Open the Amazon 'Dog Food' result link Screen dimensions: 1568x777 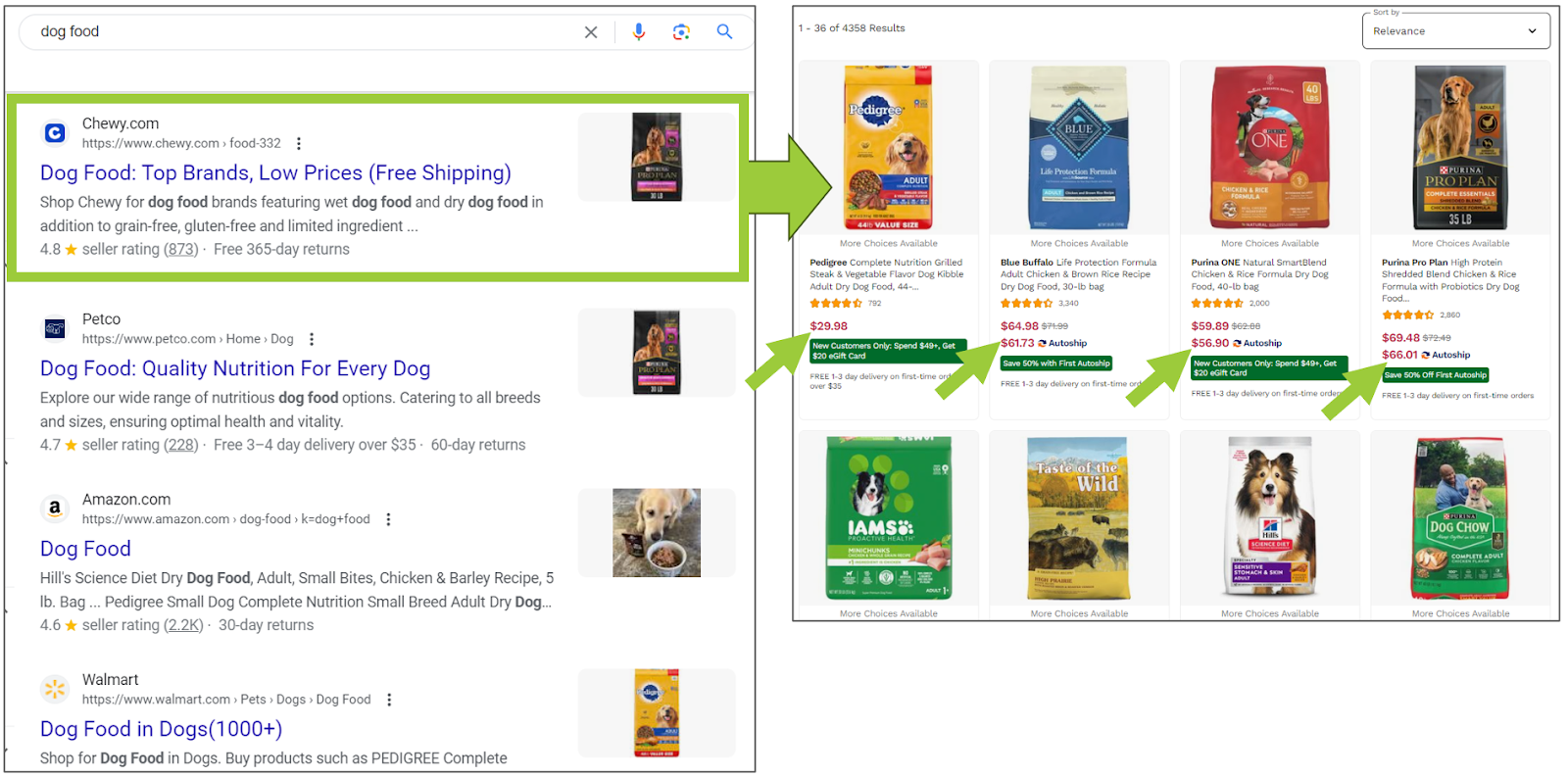coord(85,549)
